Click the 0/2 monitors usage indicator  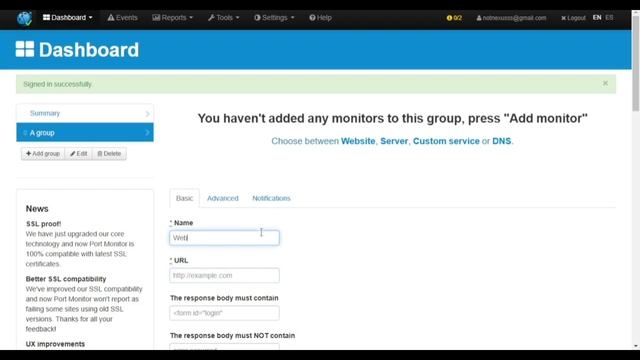(454, 18)
